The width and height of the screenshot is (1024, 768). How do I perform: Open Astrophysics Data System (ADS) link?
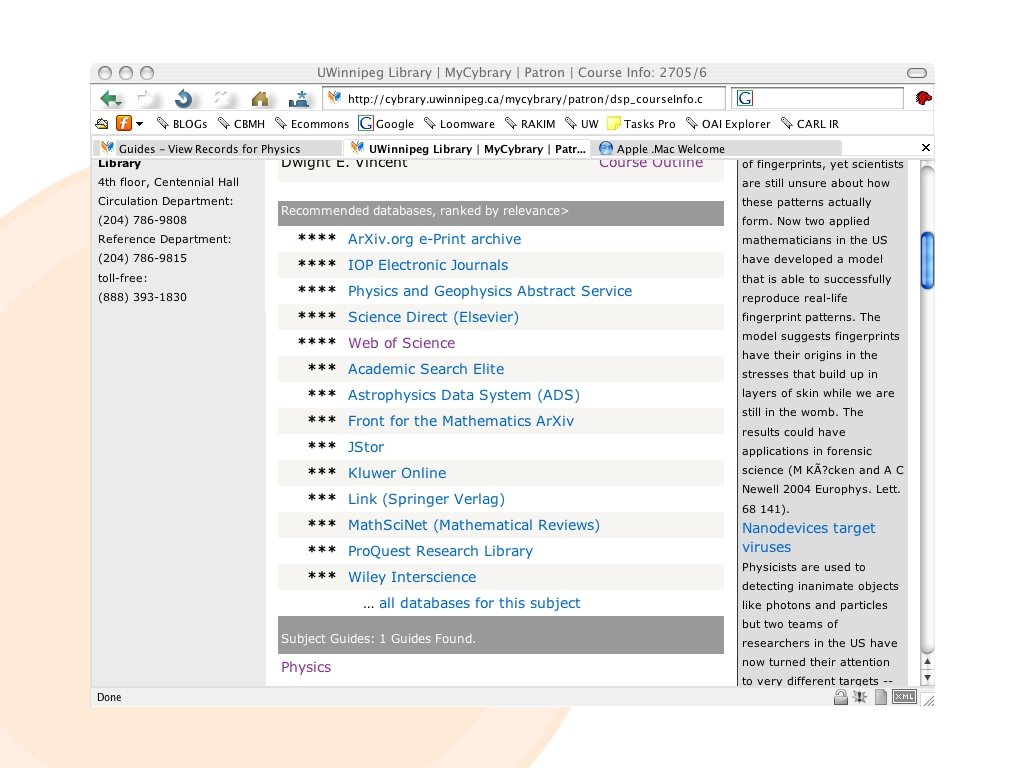pos(464,395)
